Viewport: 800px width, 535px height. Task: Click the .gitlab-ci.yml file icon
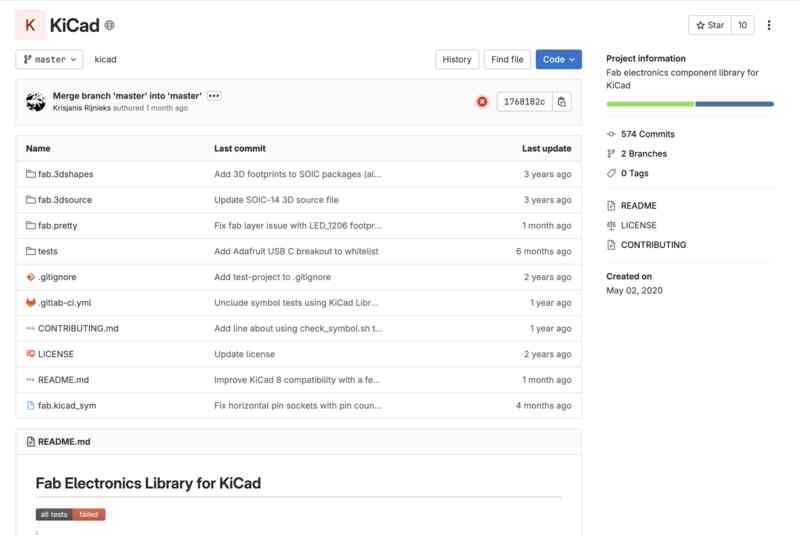[30, 302]
